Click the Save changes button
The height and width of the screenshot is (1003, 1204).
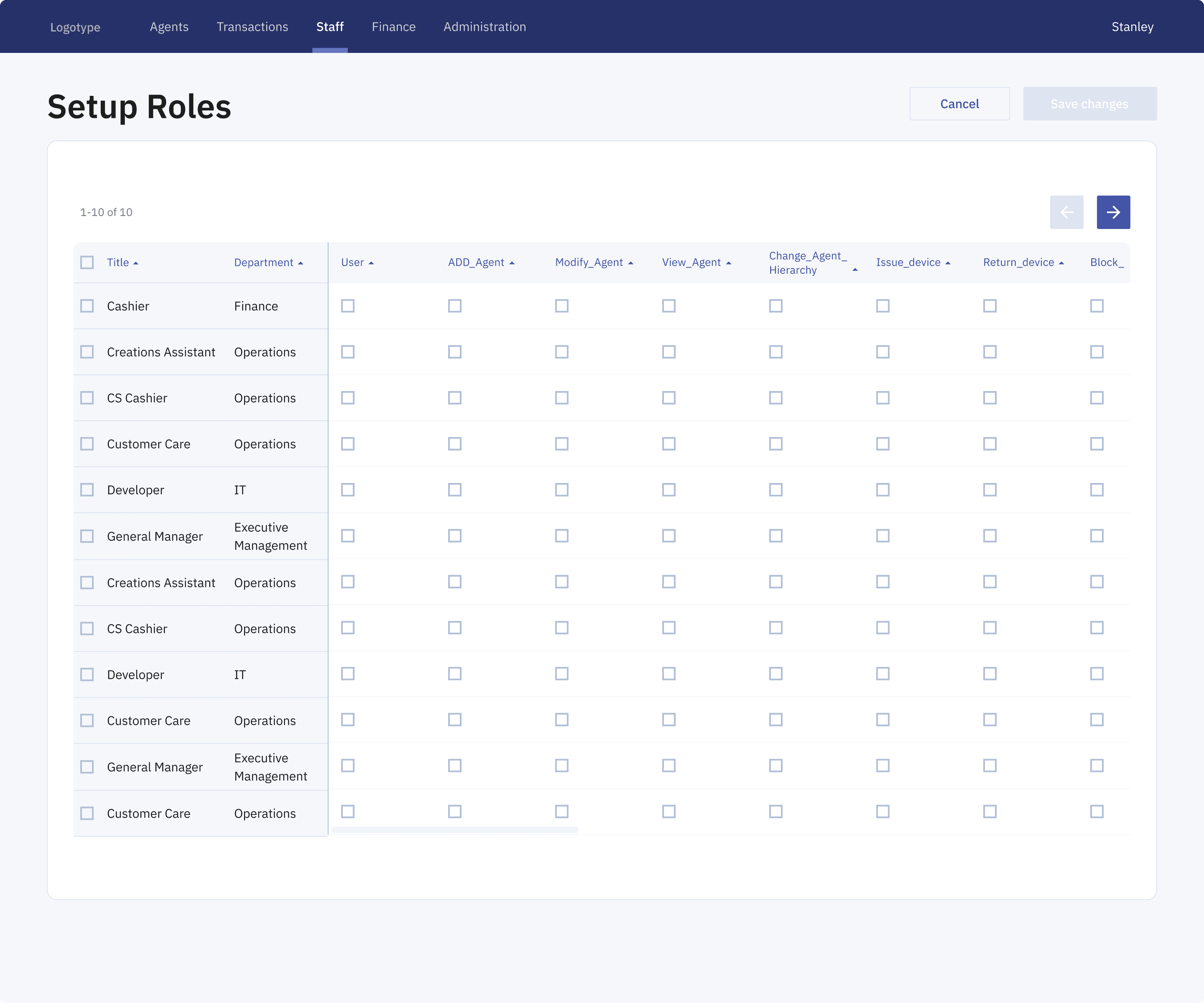click(x=1089, y=104)
